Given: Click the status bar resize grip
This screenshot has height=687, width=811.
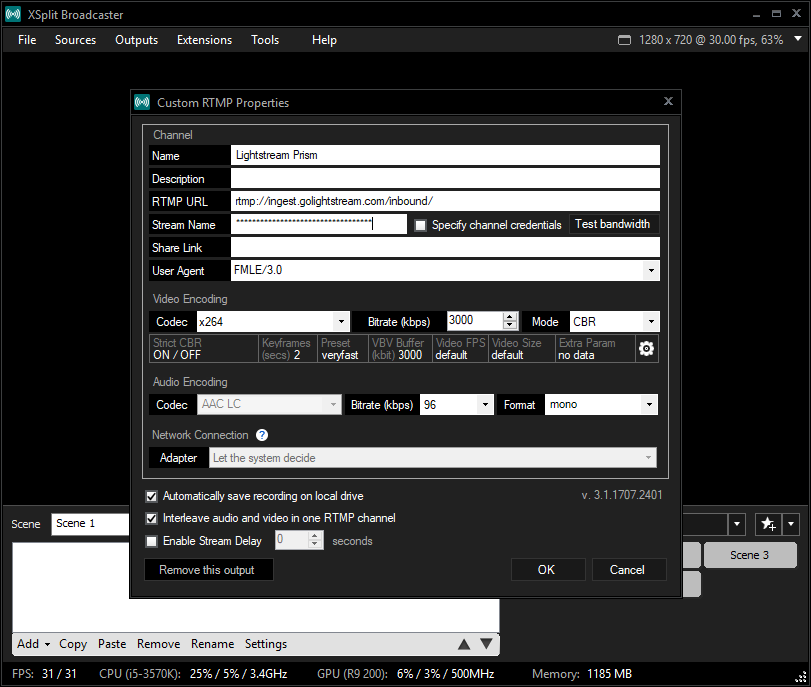Looking at the screenshot, I should pos(801,676).
